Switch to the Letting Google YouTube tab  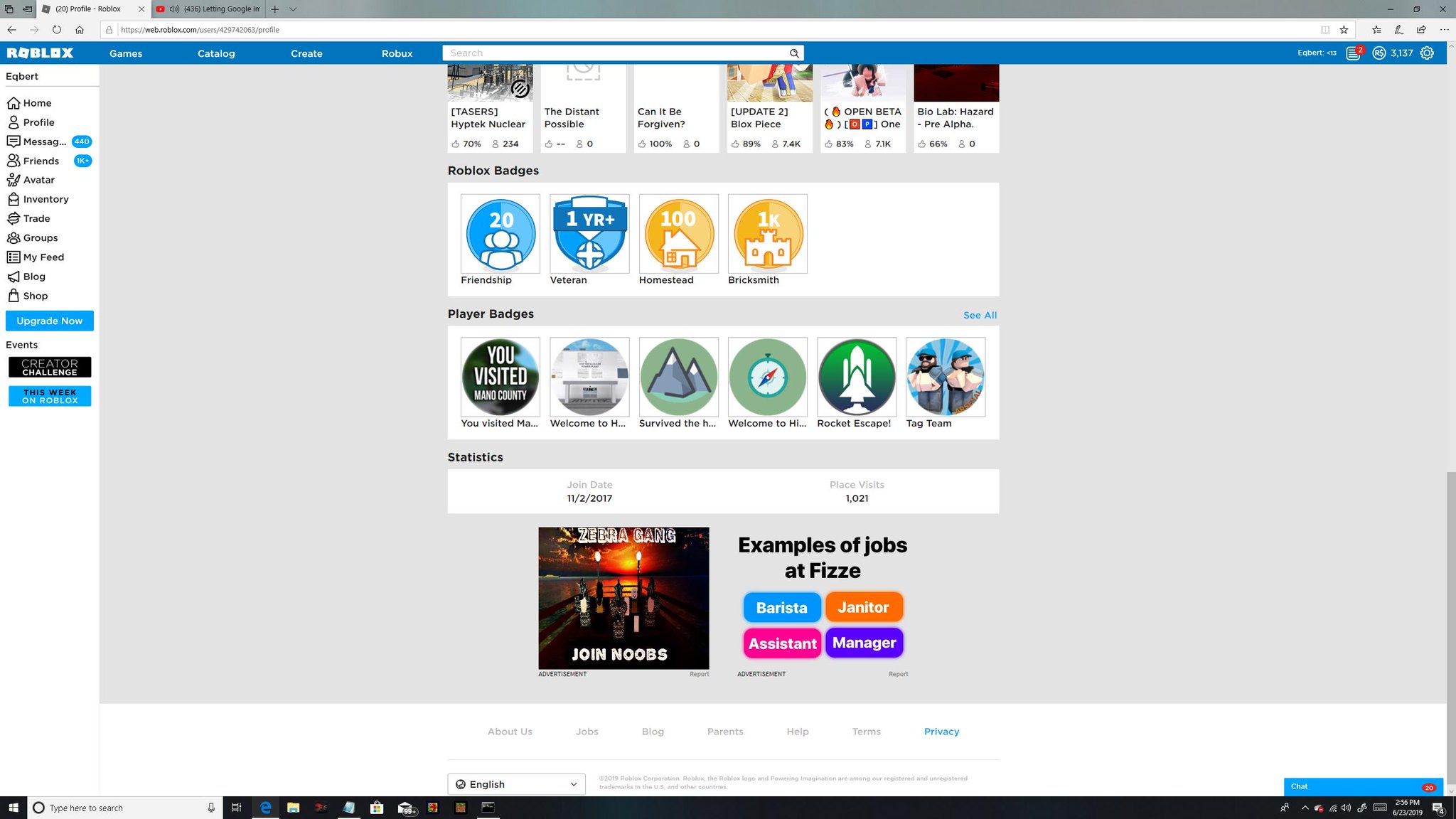213,9
